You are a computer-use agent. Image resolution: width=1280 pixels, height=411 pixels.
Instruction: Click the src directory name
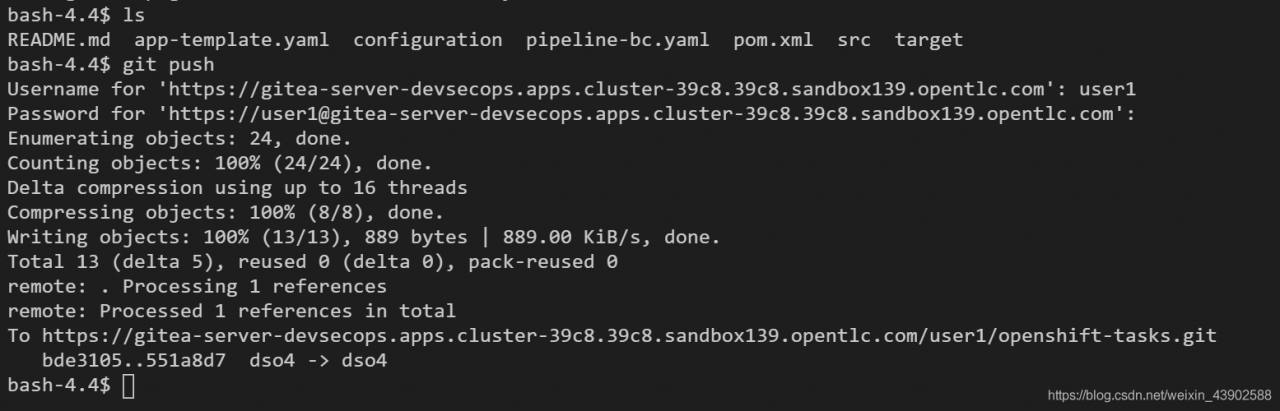coord(853,40)
